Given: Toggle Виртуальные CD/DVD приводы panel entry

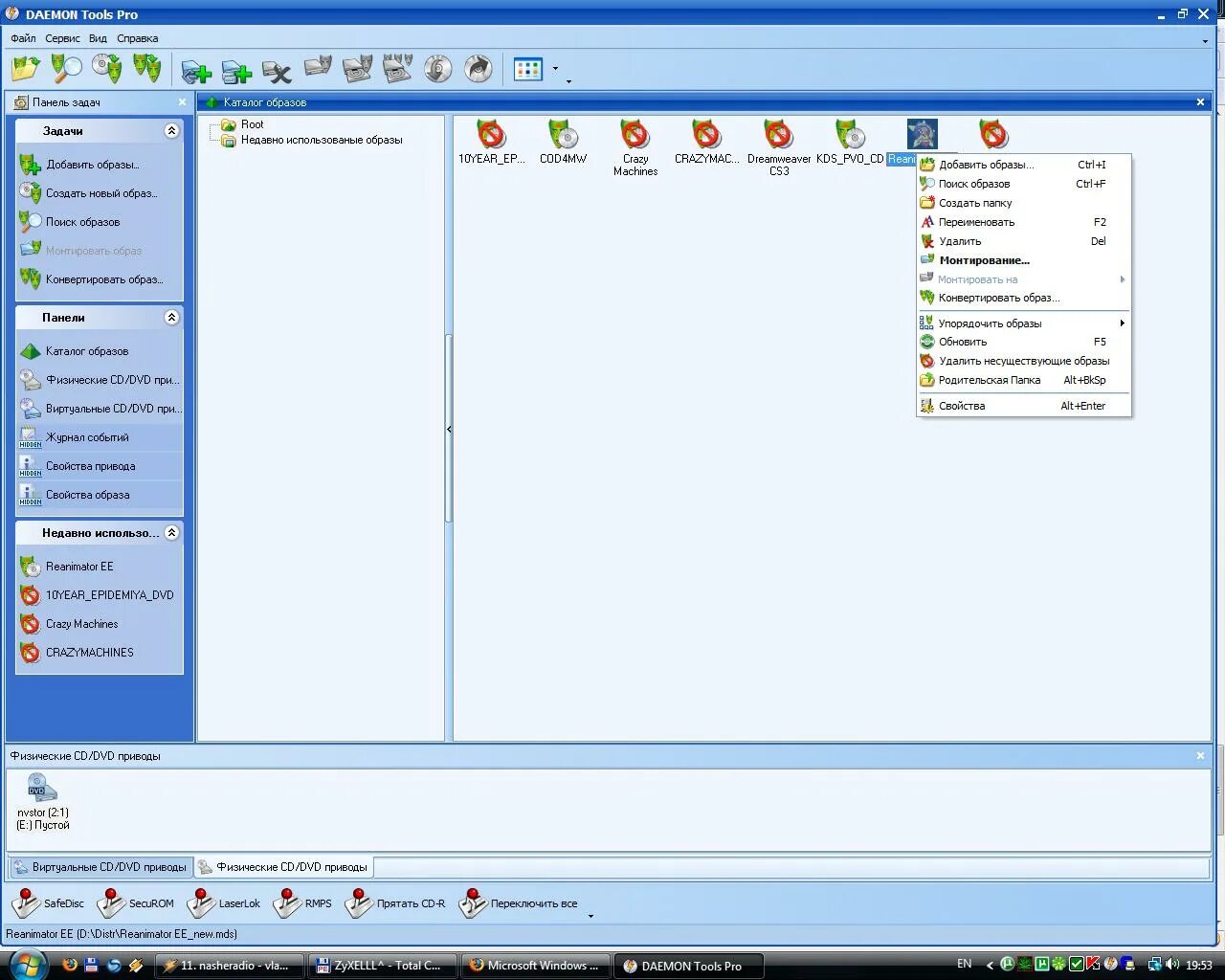Looking at the screenshot, I should coord(99,409).
